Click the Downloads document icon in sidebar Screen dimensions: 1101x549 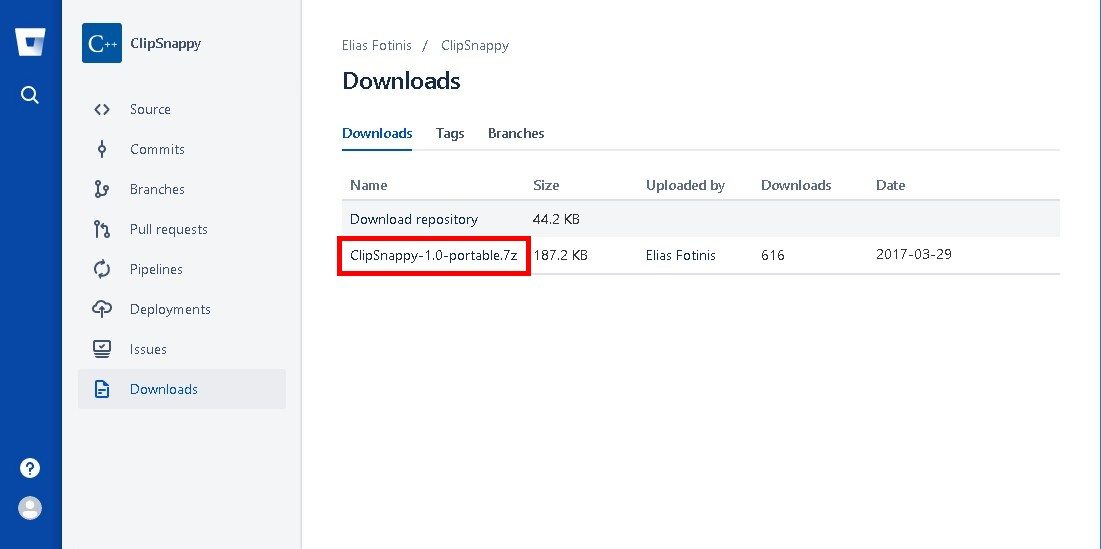(x=102, y=390)
